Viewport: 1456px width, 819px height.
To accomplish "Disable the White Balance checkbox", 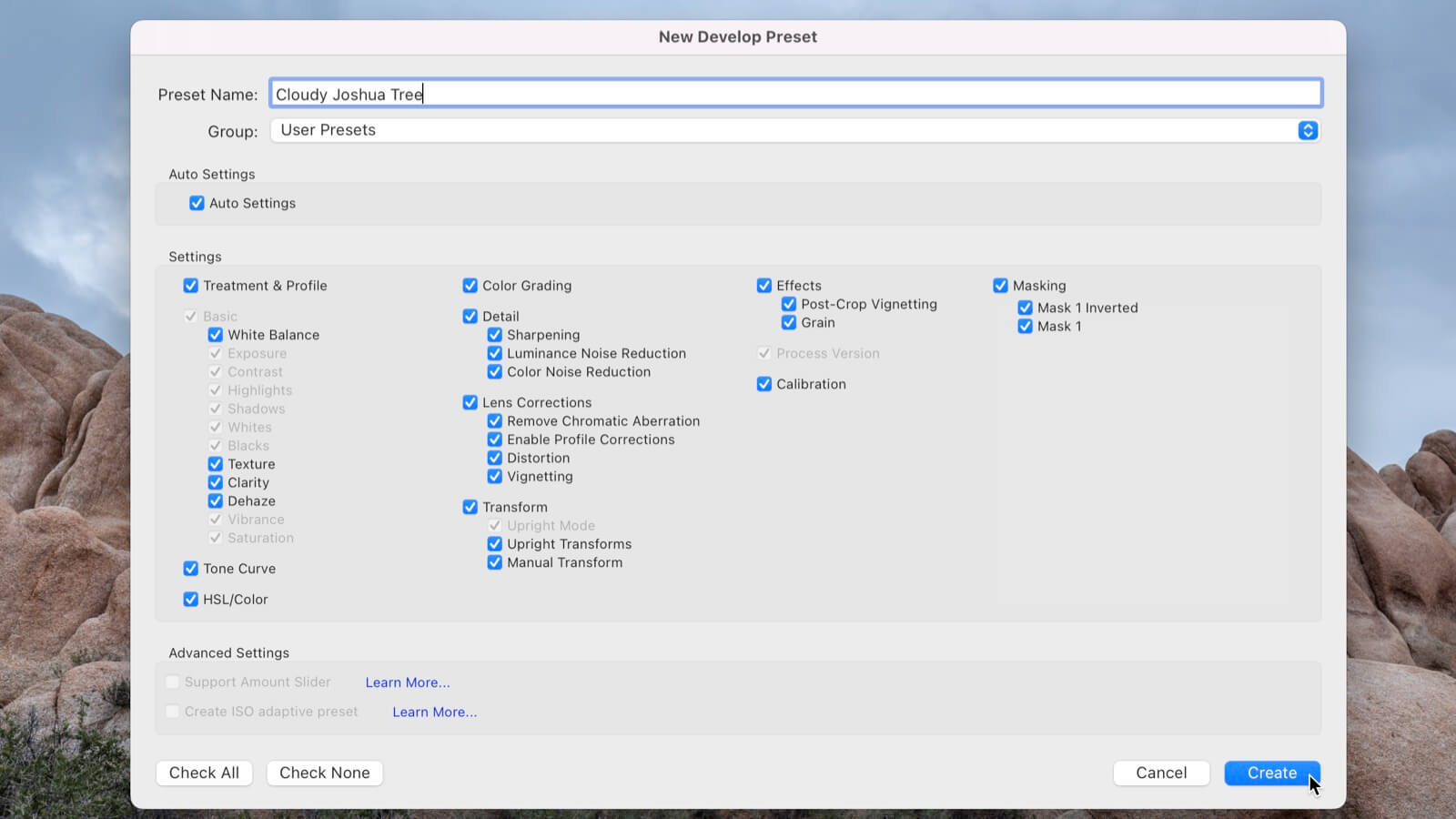I will [216, 335].
